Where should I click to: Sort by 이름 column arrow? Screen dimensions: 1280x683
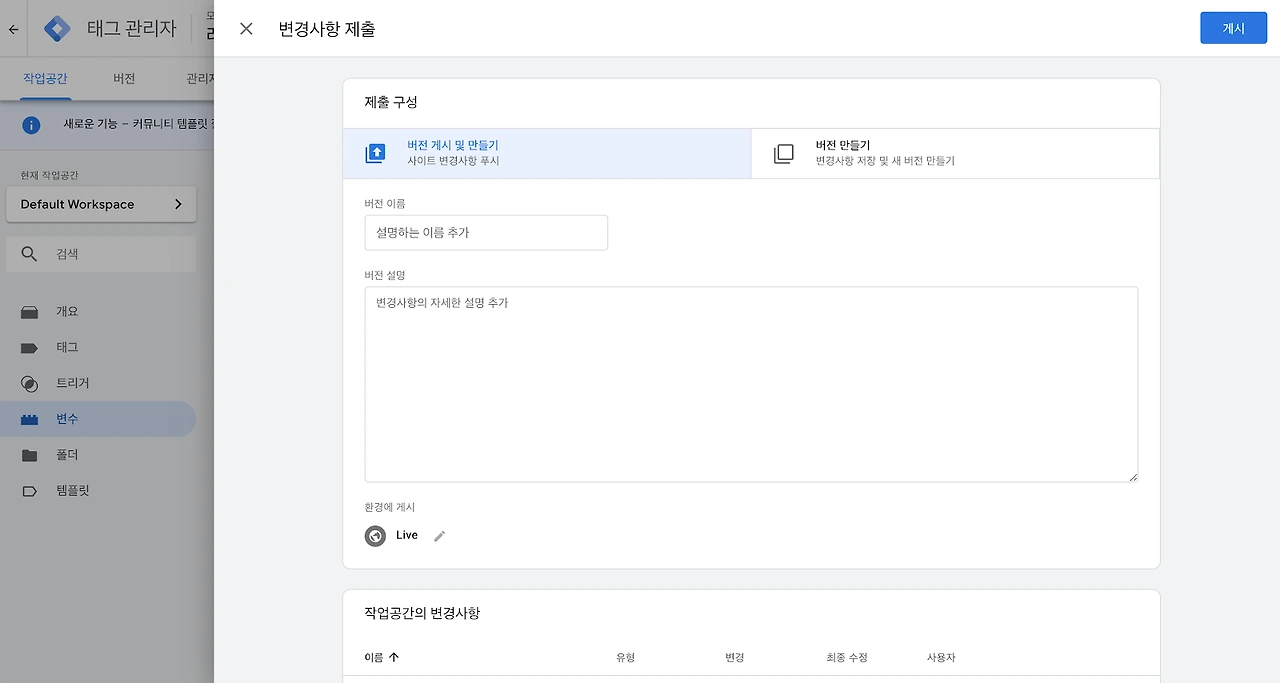click(393, 657)
